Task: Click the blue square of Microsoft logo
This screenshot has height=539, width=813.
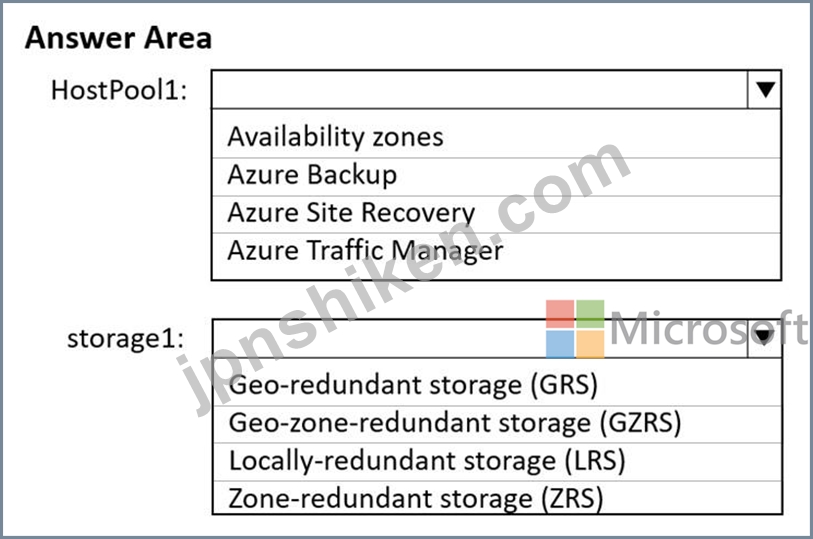Action: tap(560, 344)
